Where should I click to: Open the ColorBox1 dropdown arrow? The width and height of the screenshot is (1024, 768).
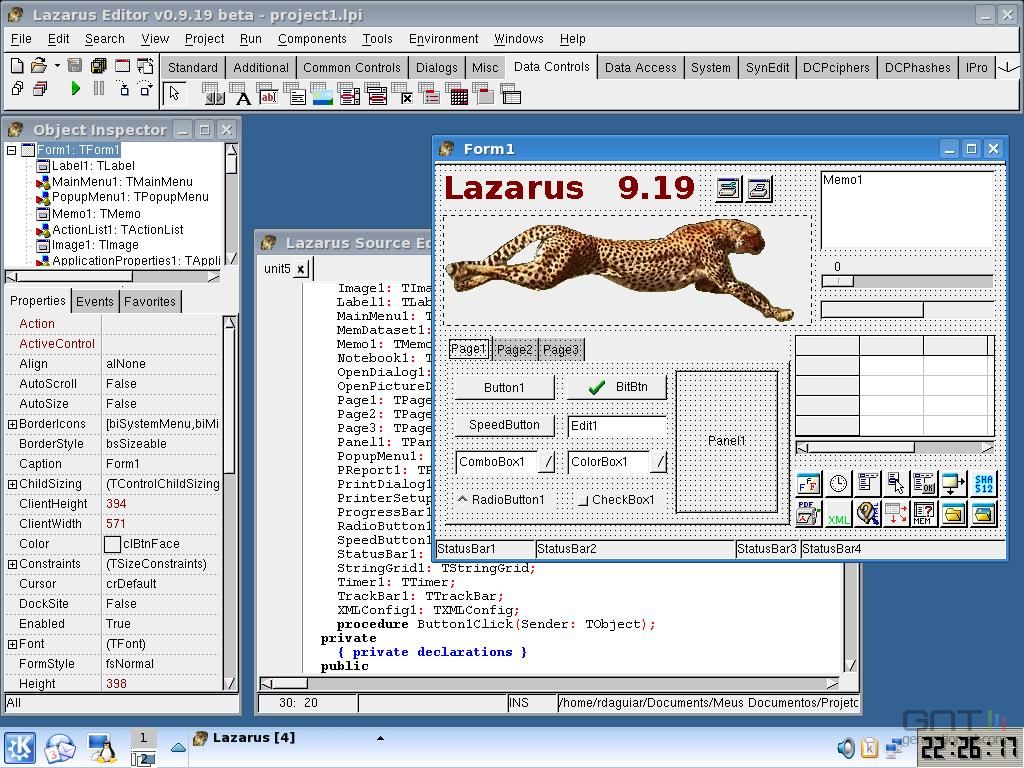point(660,462)
